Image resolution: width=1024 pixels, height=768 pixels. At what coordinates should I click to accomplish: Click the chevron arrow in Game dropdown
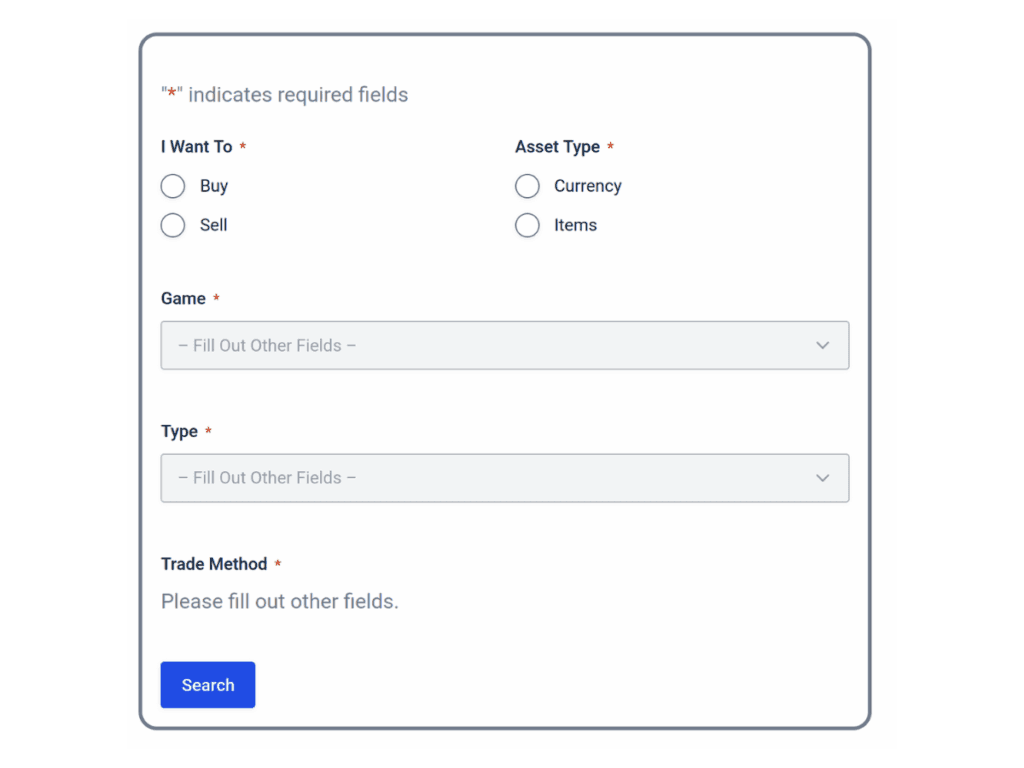tap(823, 346)
